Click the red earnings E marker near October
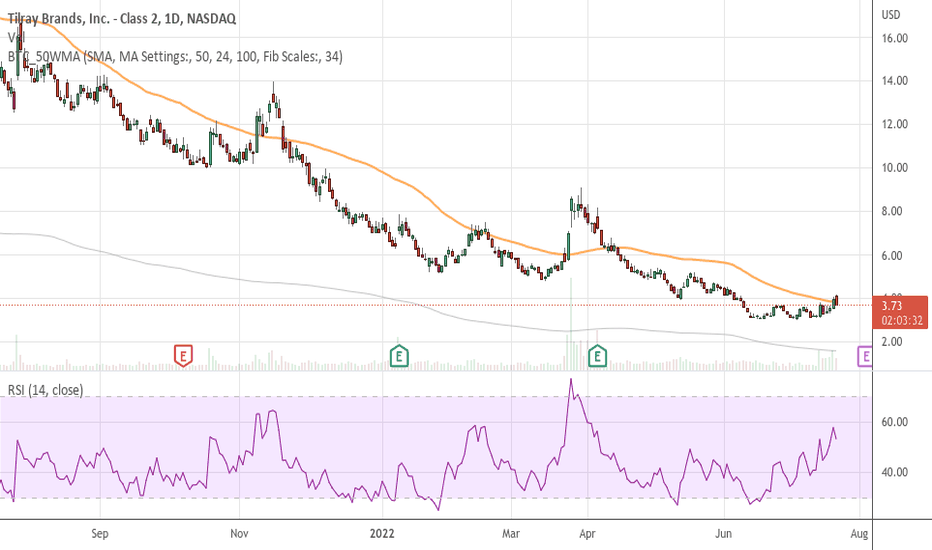932x550 pixels. pyautogui.click(x=184, y=356)
